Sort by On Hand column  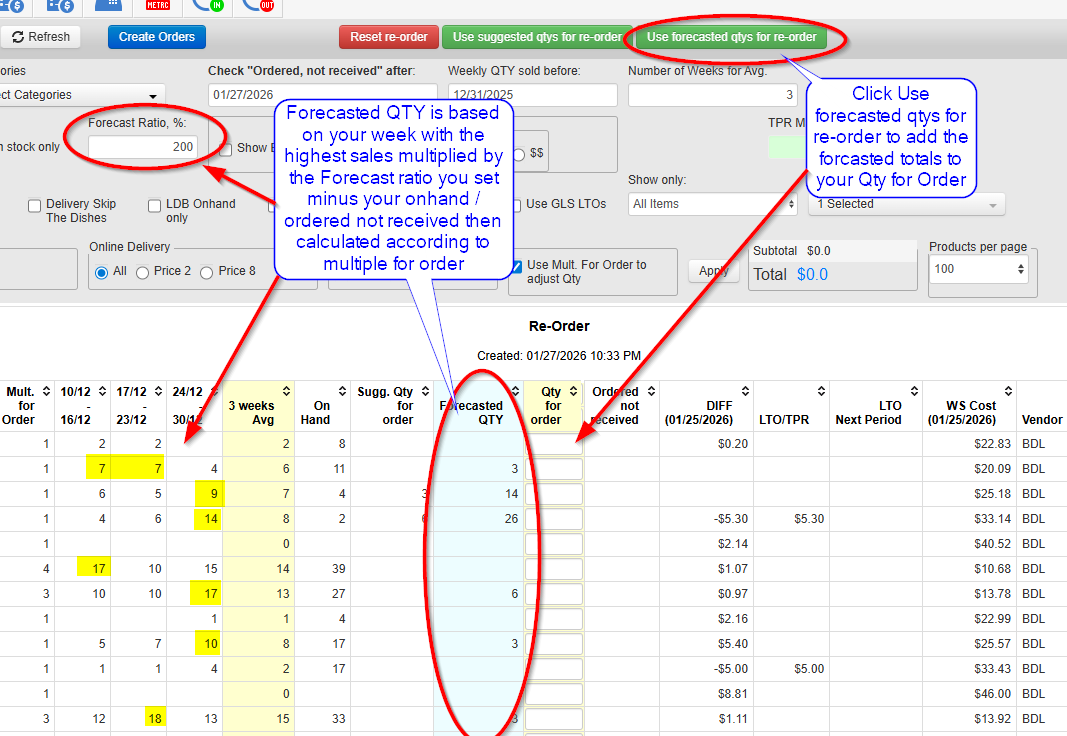(342, 391)
